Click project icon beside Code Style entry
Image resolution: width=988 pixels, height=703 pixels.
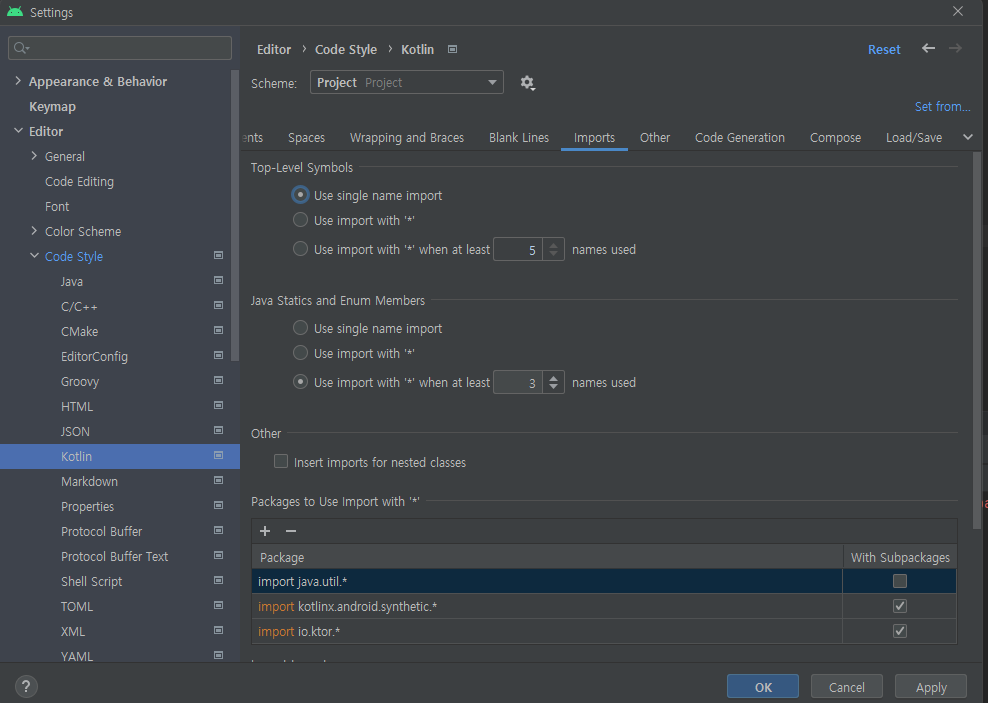tap(219, 255)
